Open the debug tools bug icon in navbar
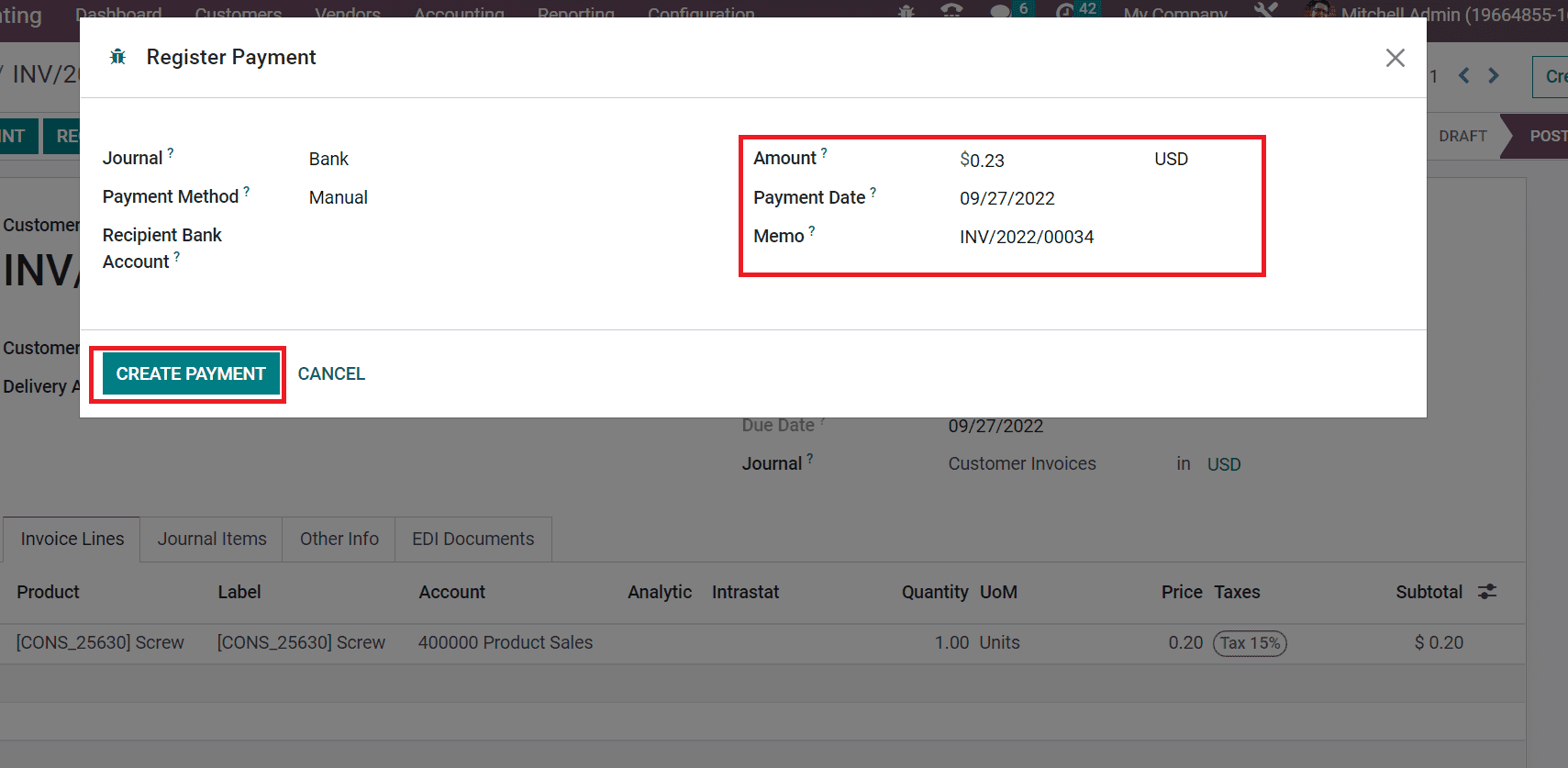1568x768 pixels. pos(906,12)
